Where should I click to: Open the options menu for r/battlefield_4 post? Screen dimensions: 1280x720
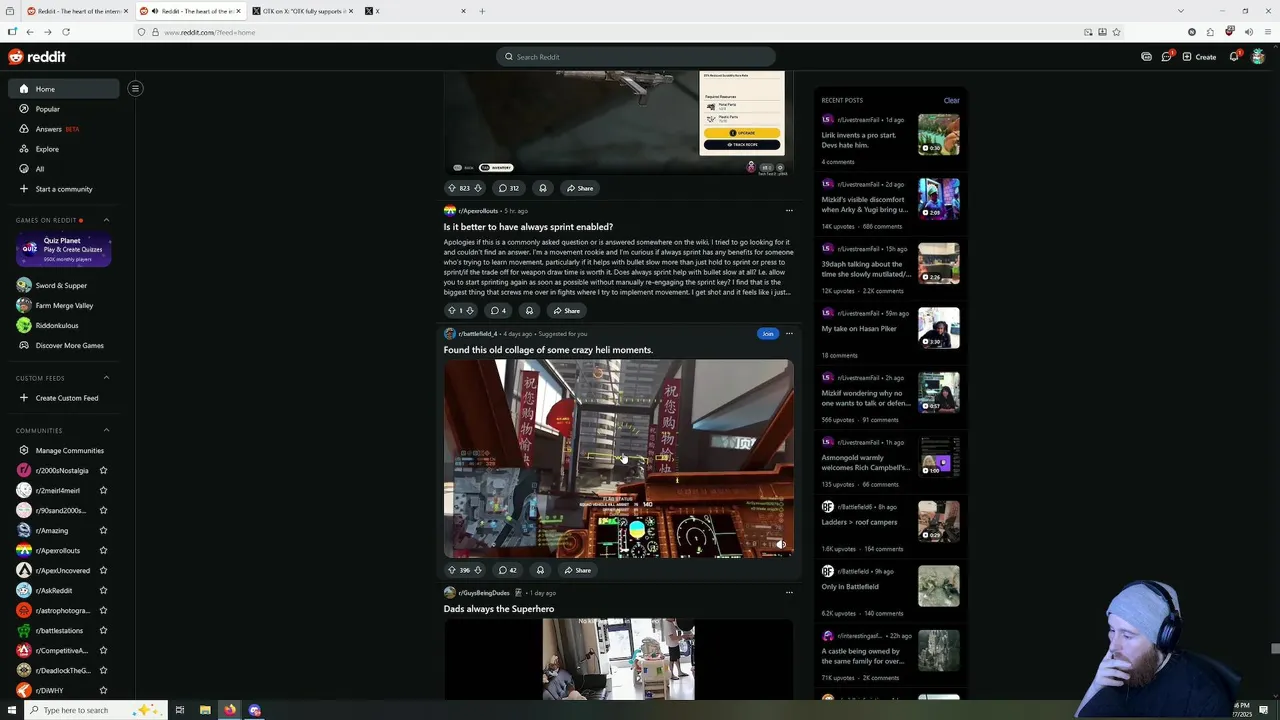point(789,334)
